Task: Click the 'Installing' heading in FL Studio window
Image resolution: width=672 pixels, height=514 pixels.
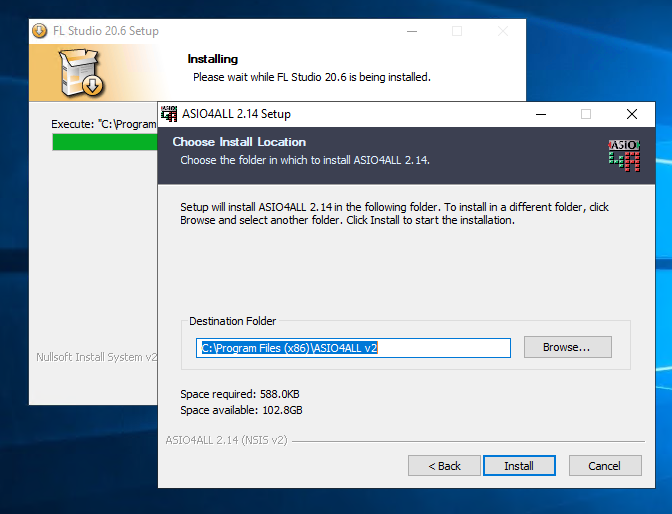Action: (213, 59)
